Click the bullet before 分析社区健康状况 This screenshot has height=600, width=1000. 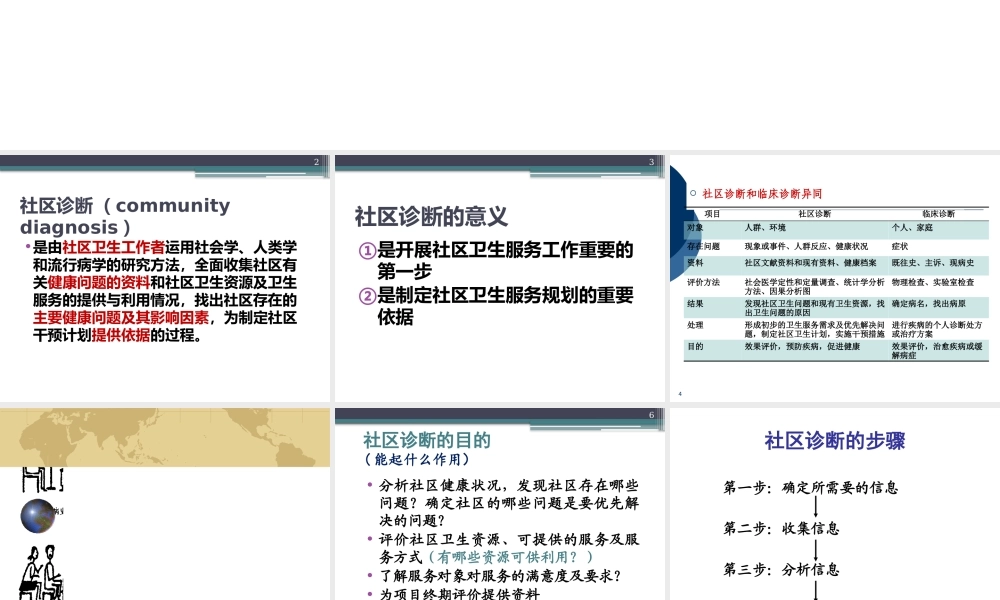pyautogui.click(x=368, y=486)
